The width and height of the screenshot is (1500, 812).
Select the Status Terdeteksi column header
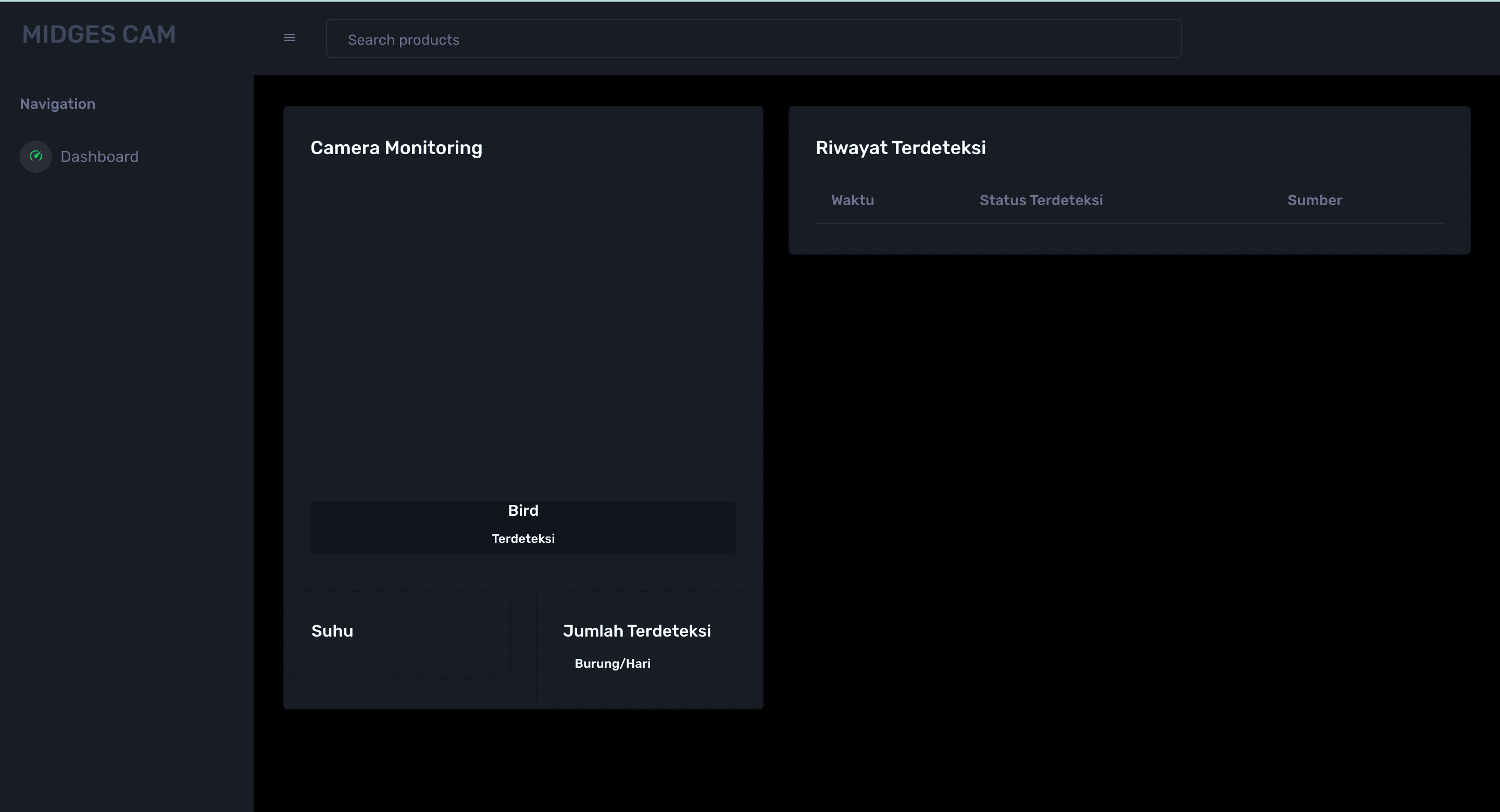[x=1041, y=200]
